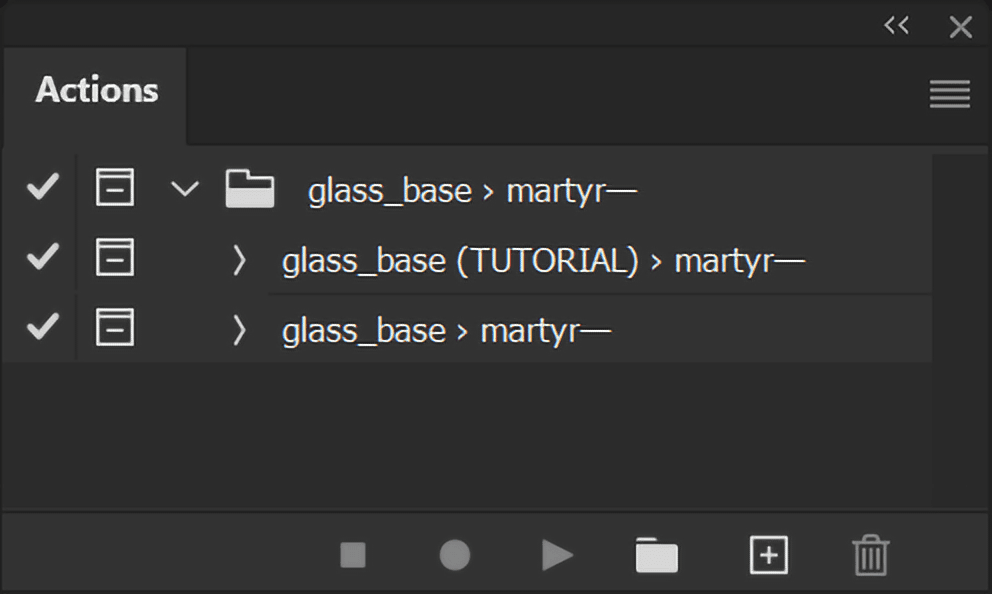Delete the selected action with trash icon

point(870,555)
